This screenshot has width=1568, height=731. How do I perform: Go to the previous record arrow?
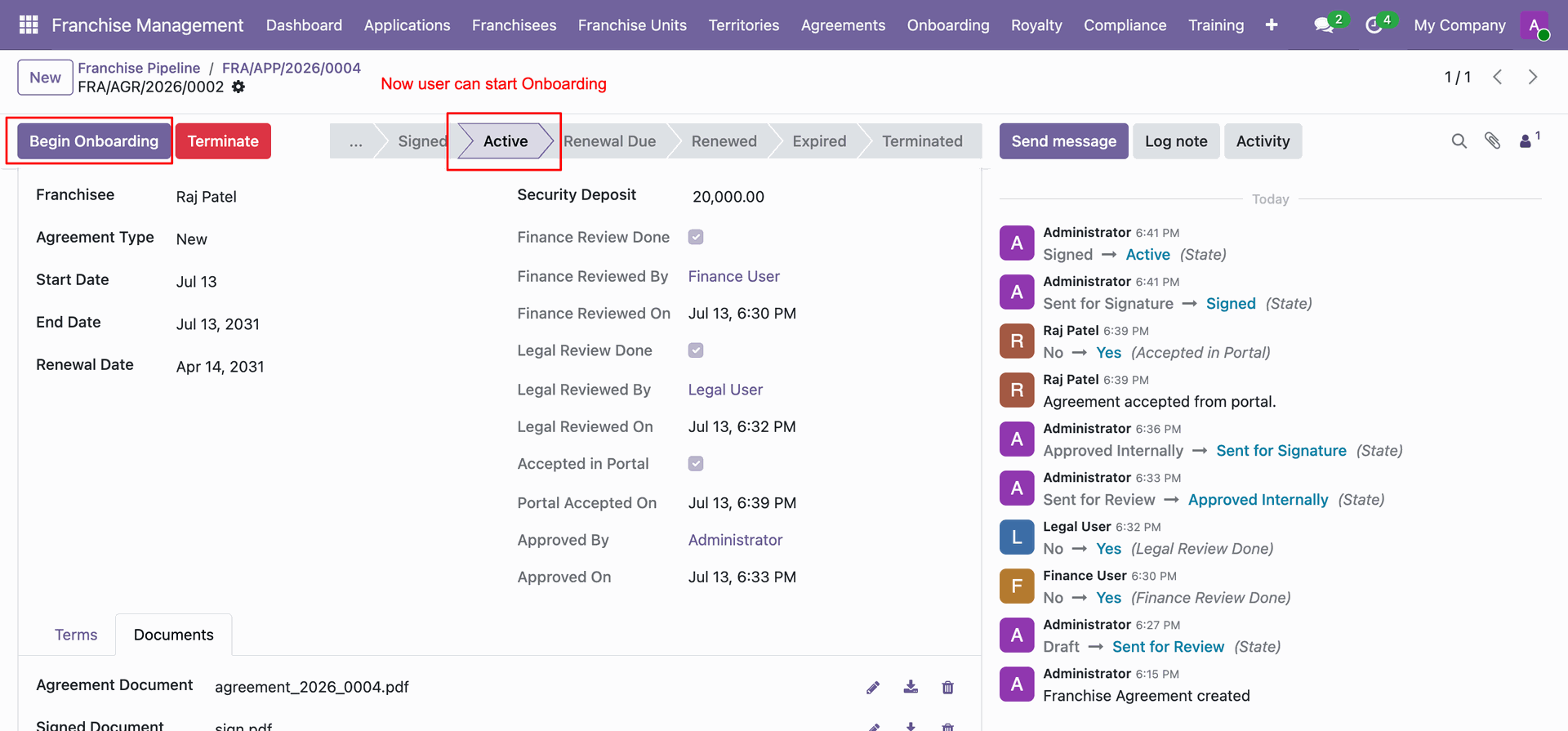coord(1497,77)
